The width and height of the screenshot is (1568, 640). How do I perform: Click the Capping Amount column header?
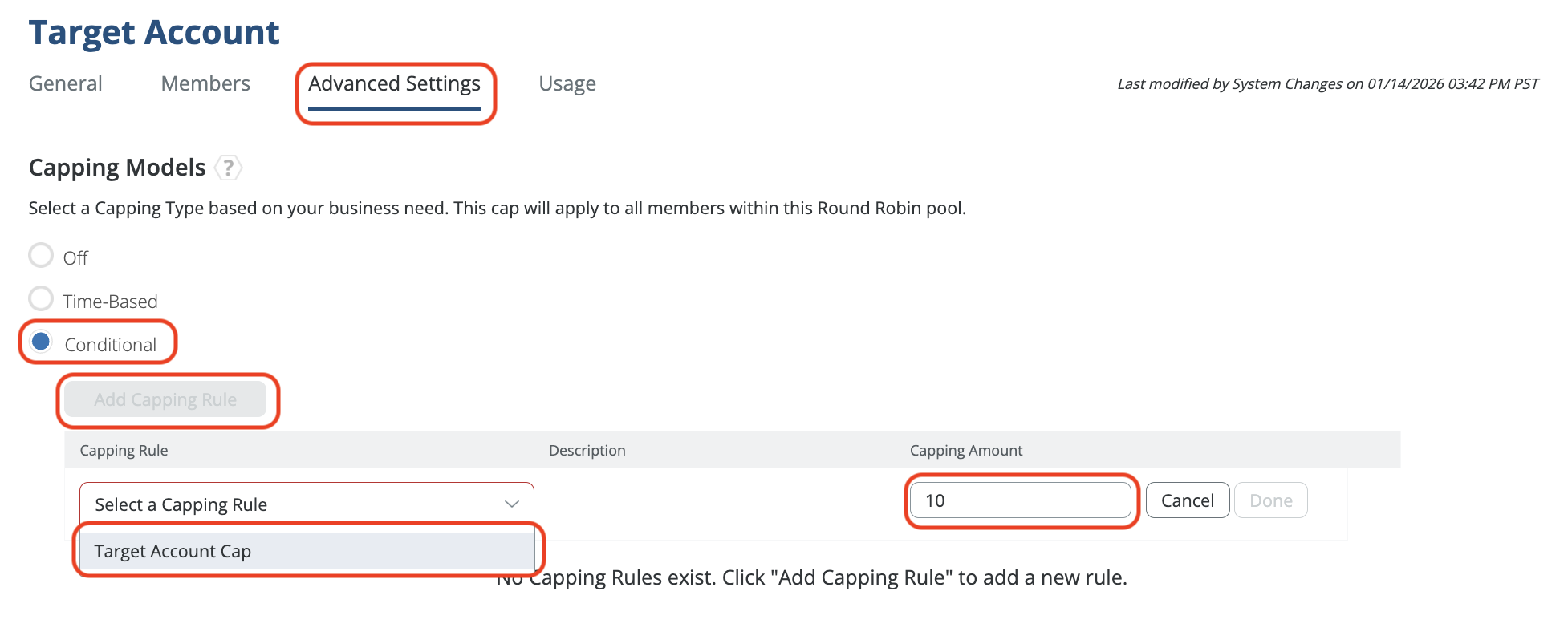(966, 450)
